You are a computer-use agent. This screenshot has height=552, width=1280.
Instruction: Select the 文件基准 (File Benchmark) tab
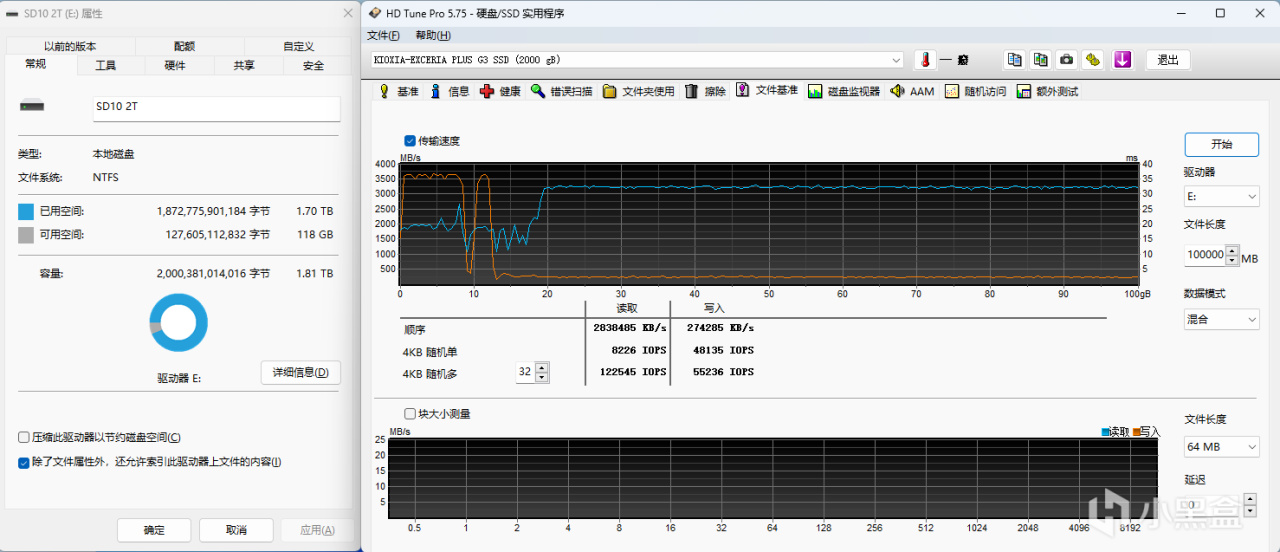767,90
